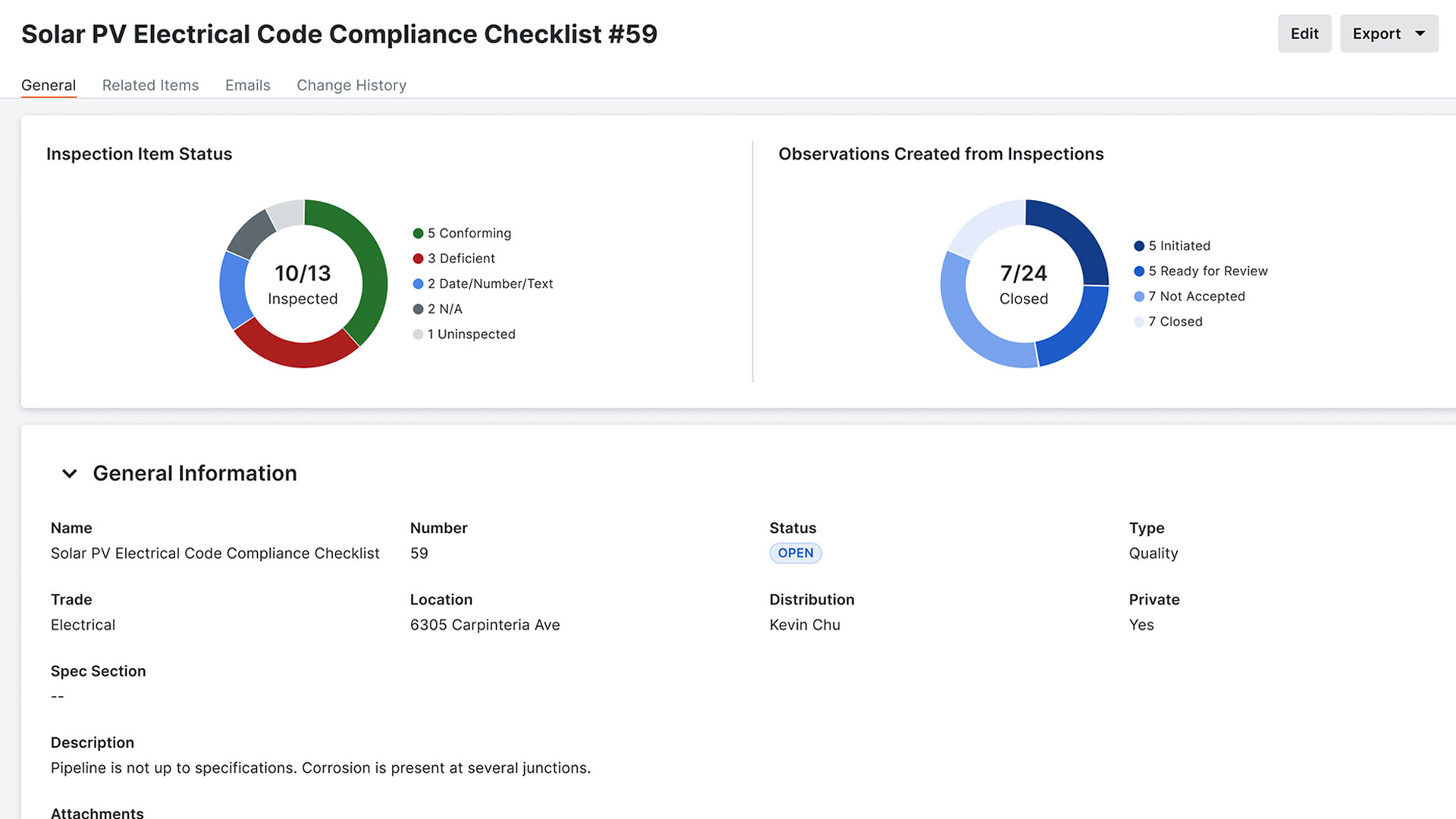The image size is (1456, 819).
Task: Click the Not Accepted observations icon in legend
Action: click(1140, 296)
